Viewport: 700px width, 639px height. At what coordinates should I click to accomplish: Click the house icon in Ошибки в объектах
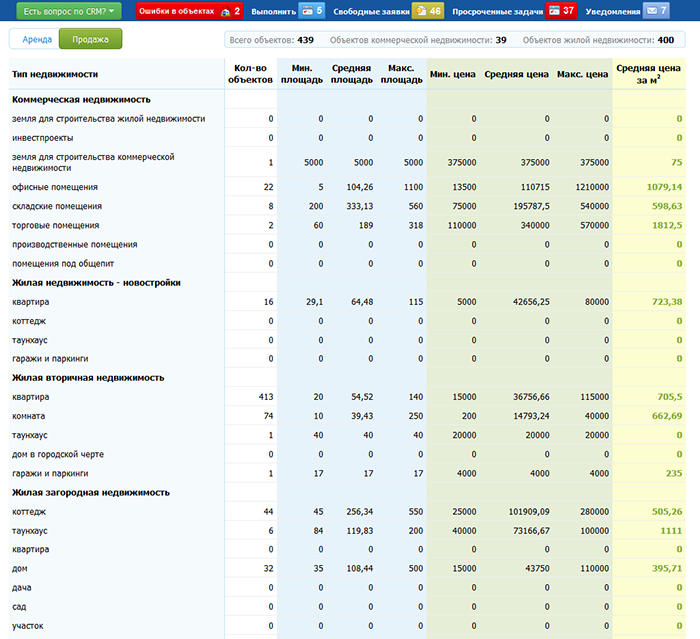pyautogui.click(x=226, y=12)
